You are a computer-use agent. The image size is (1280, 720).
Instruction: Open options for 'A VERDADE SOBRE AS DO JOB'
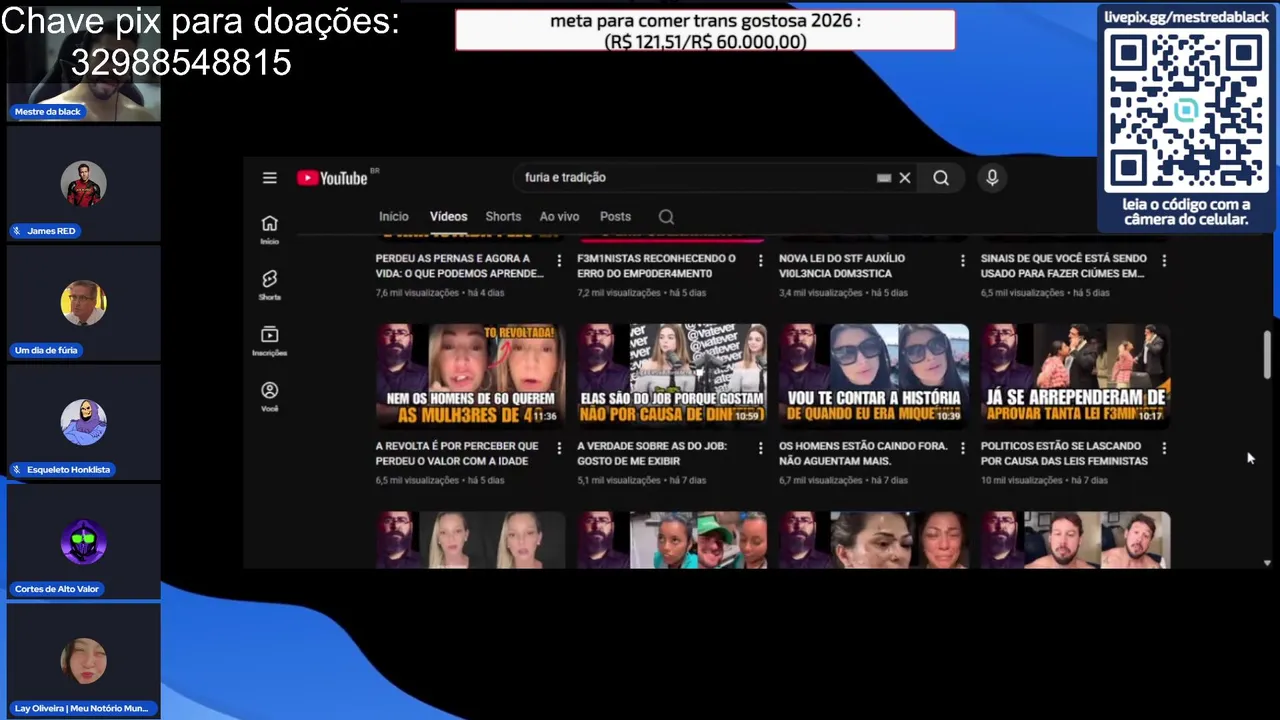(x=761, y=448)
